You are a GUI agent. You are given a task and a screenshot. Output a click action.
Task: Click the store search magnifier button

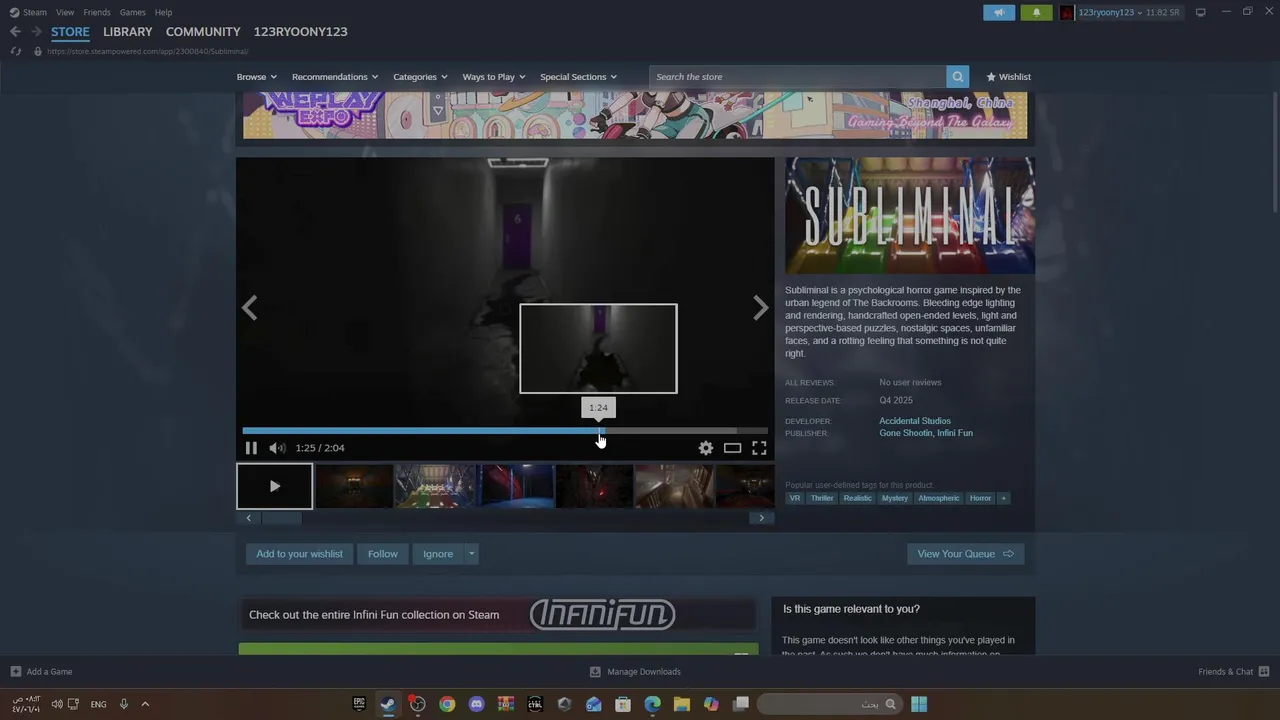click(x=958, y=77)
